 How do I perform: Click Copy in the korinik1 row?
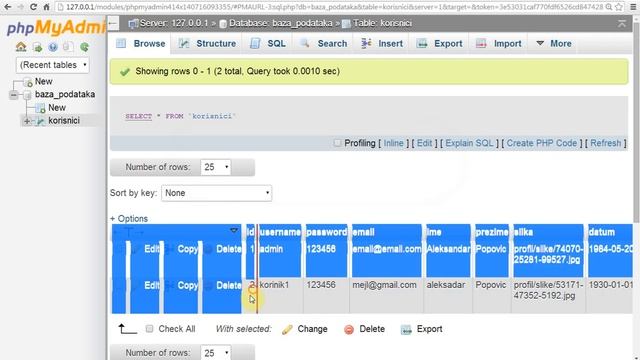(x=187, y=285)
